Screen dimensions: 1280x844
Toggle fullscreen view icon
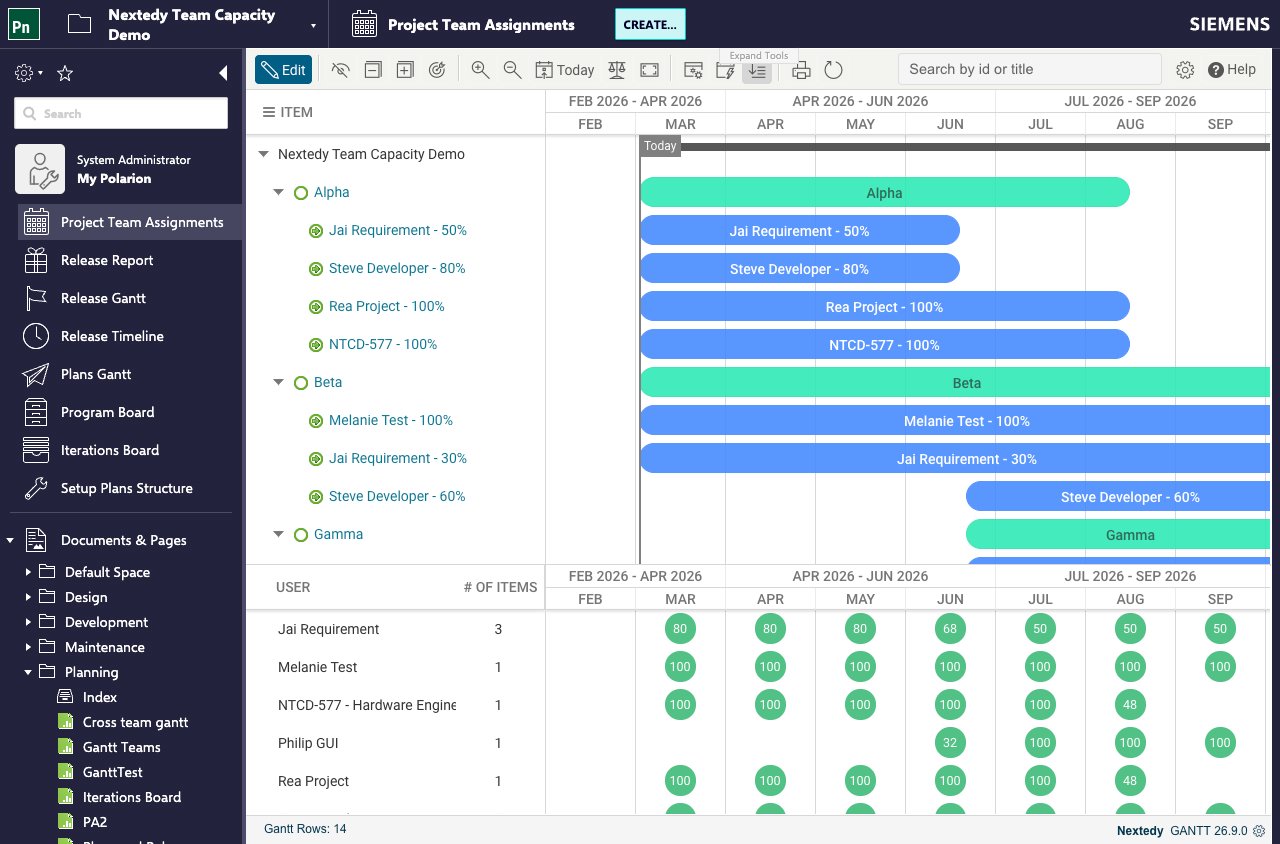(x=649, y=70)
